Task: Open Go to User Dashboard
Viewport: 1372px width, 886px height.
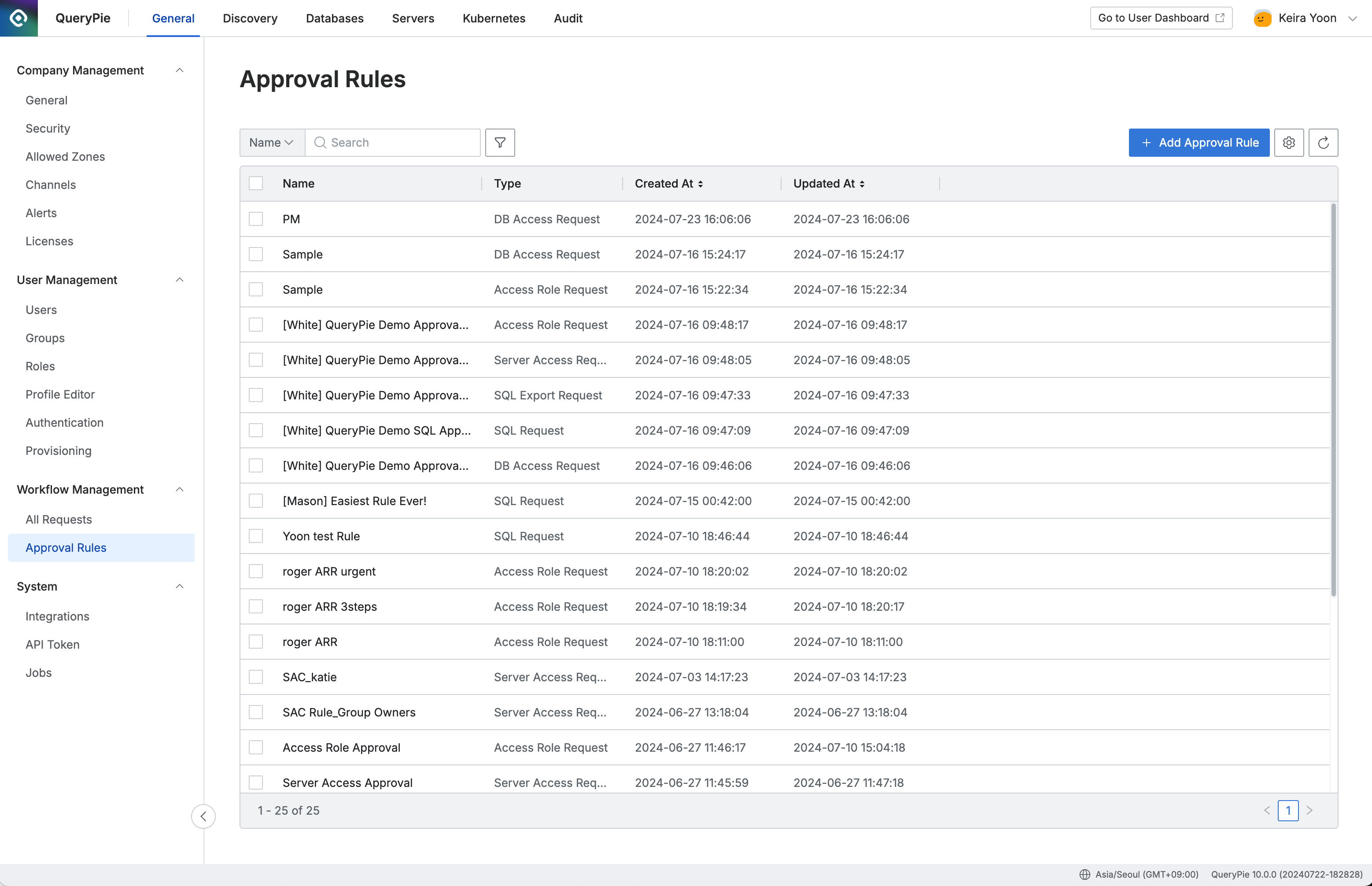Action: point(1160,18)
